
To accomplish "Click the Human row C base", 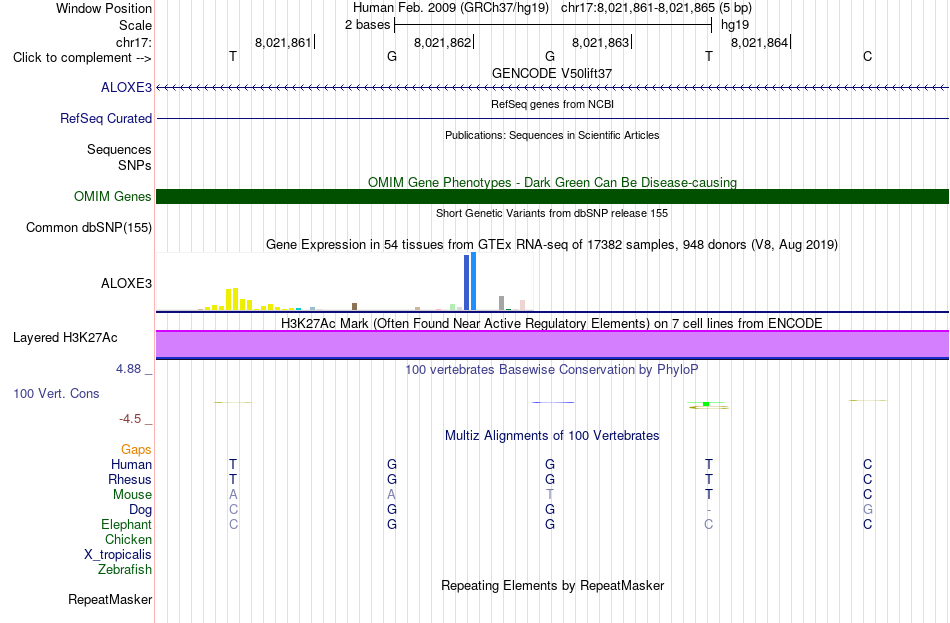I will (x=868, y=465).
